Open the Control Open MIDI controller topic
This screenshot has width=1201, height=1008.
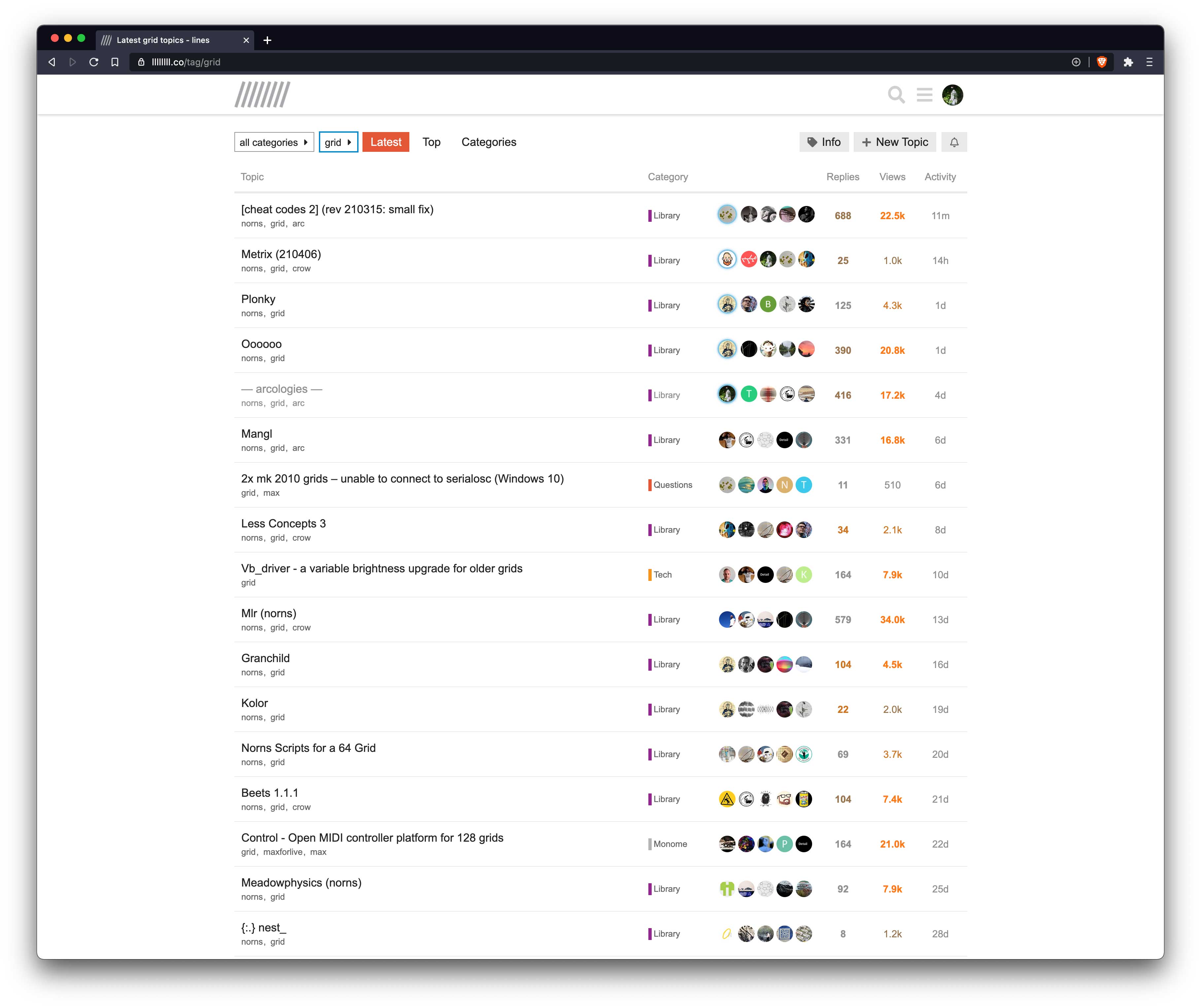[372, 838]
